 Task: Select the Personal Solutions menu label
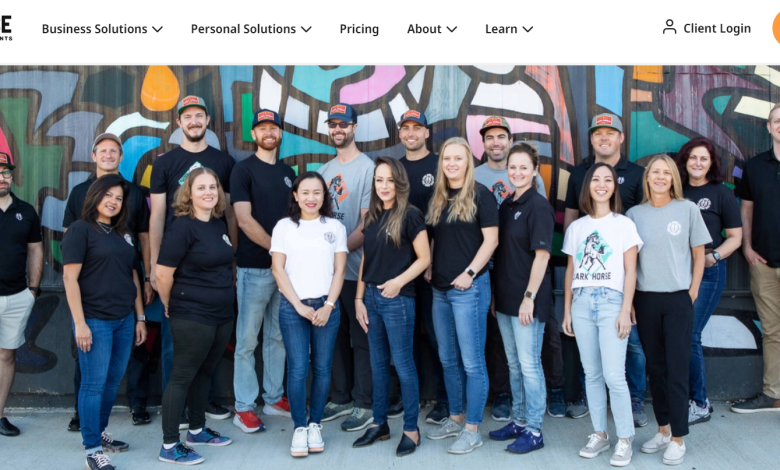[x=243, y=29]
